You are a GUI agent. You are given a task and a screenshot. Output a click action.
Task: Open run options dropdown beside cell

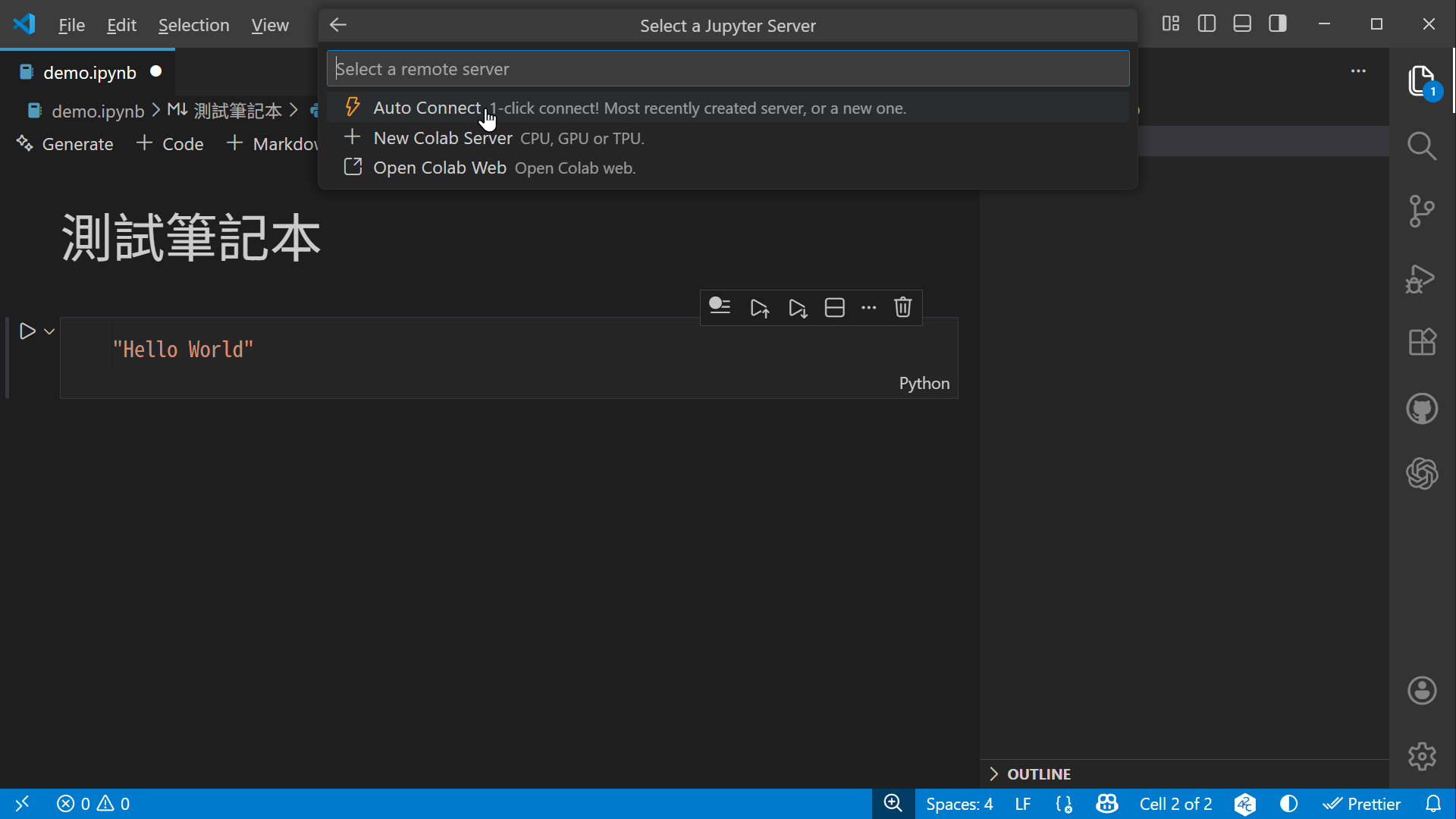coord(49,331)
